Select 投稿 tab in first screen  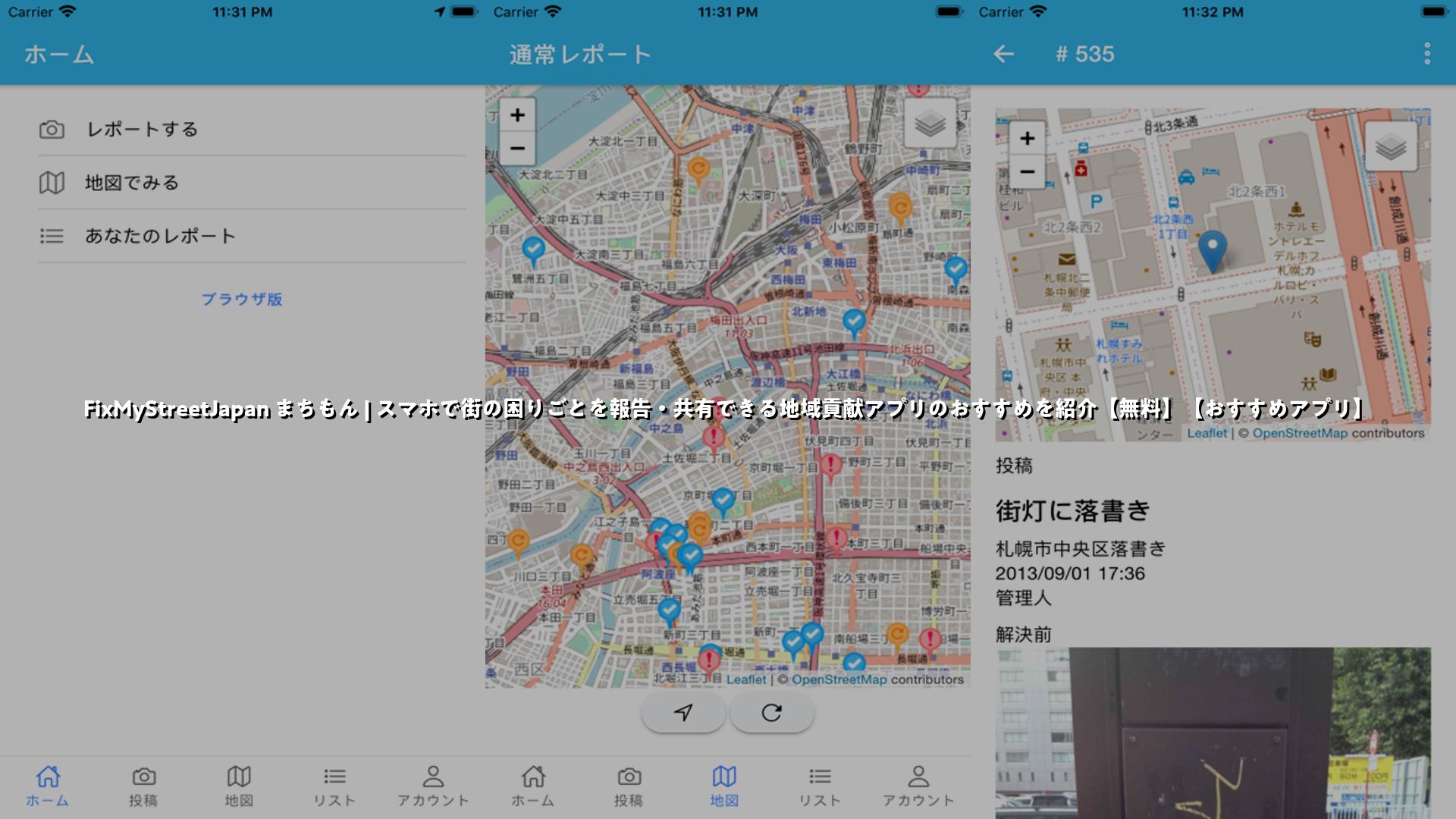(143, 786)
